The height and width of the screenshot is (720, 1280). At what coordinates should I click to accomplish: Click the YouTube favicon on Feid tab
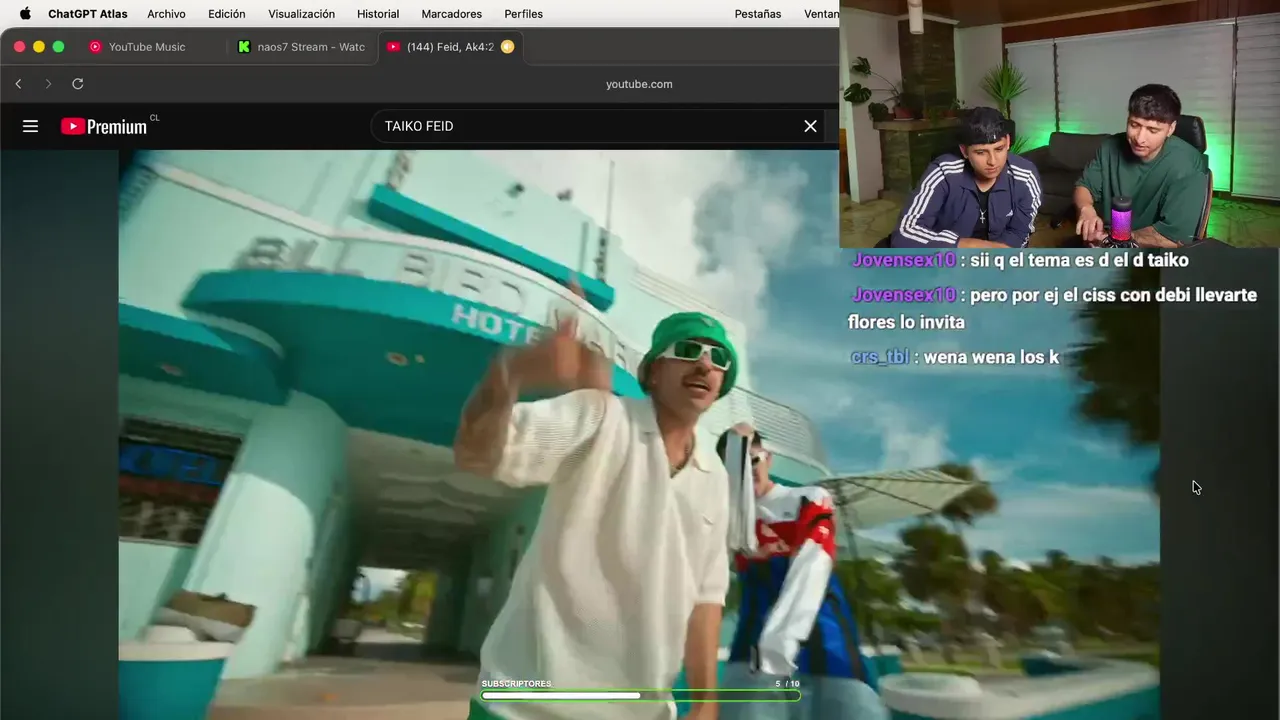coord(393,47)
